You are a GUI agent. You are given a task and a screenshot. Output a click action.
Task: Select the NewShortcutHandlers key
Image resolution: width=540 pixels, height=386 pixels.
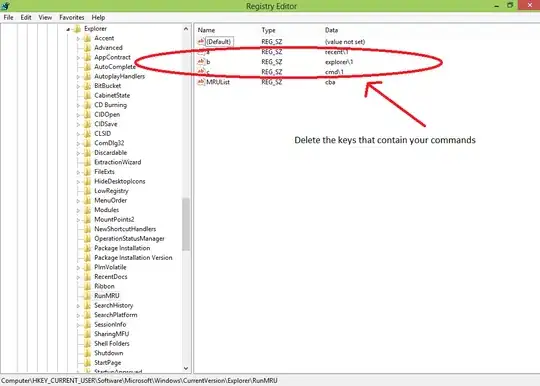(x=125, y=229)
